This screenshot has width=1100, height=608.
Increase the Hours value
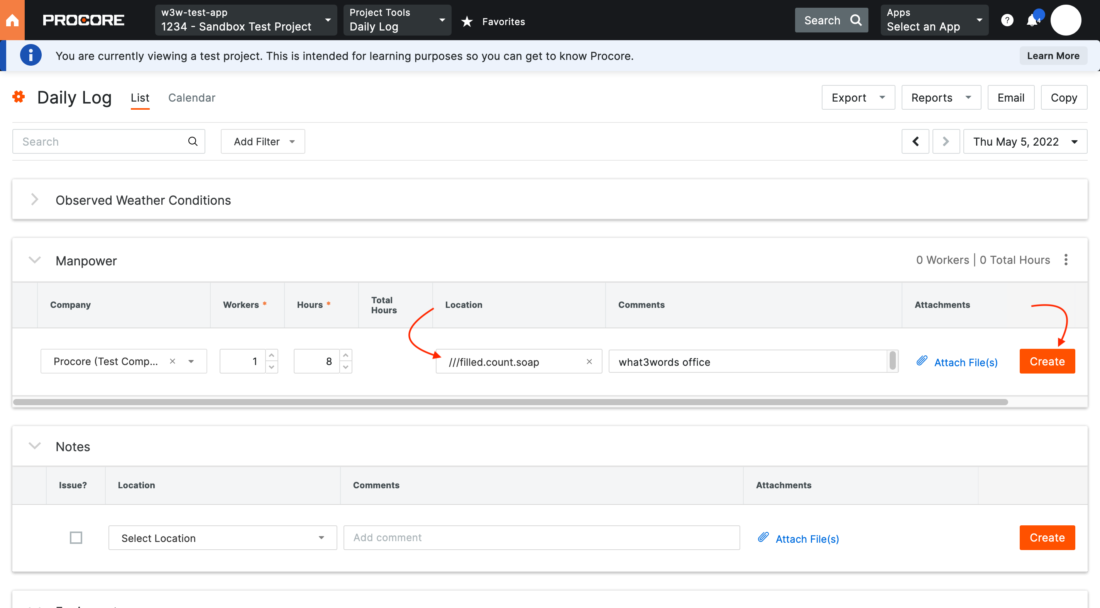pyautogui.click(x=346, y=356)
